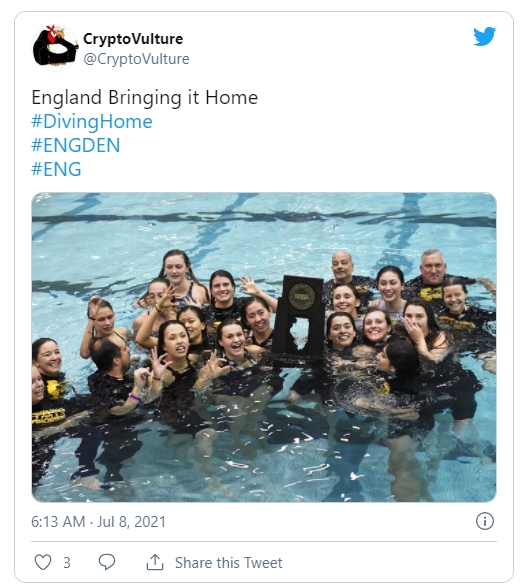This screenshot has width=525, height=586.
Task: Open replies via the speech bubble icon
Action: pos(107,562)
